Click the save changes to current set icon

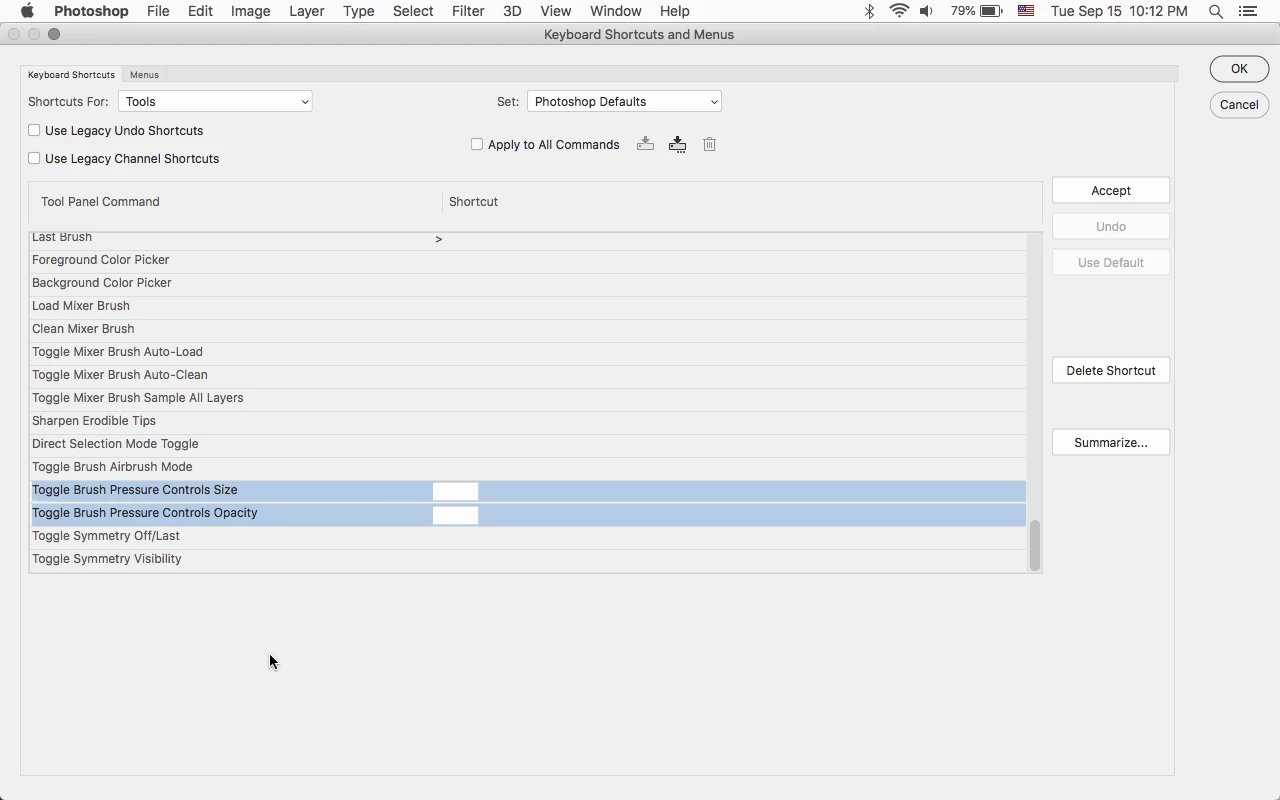pos(645,144)
